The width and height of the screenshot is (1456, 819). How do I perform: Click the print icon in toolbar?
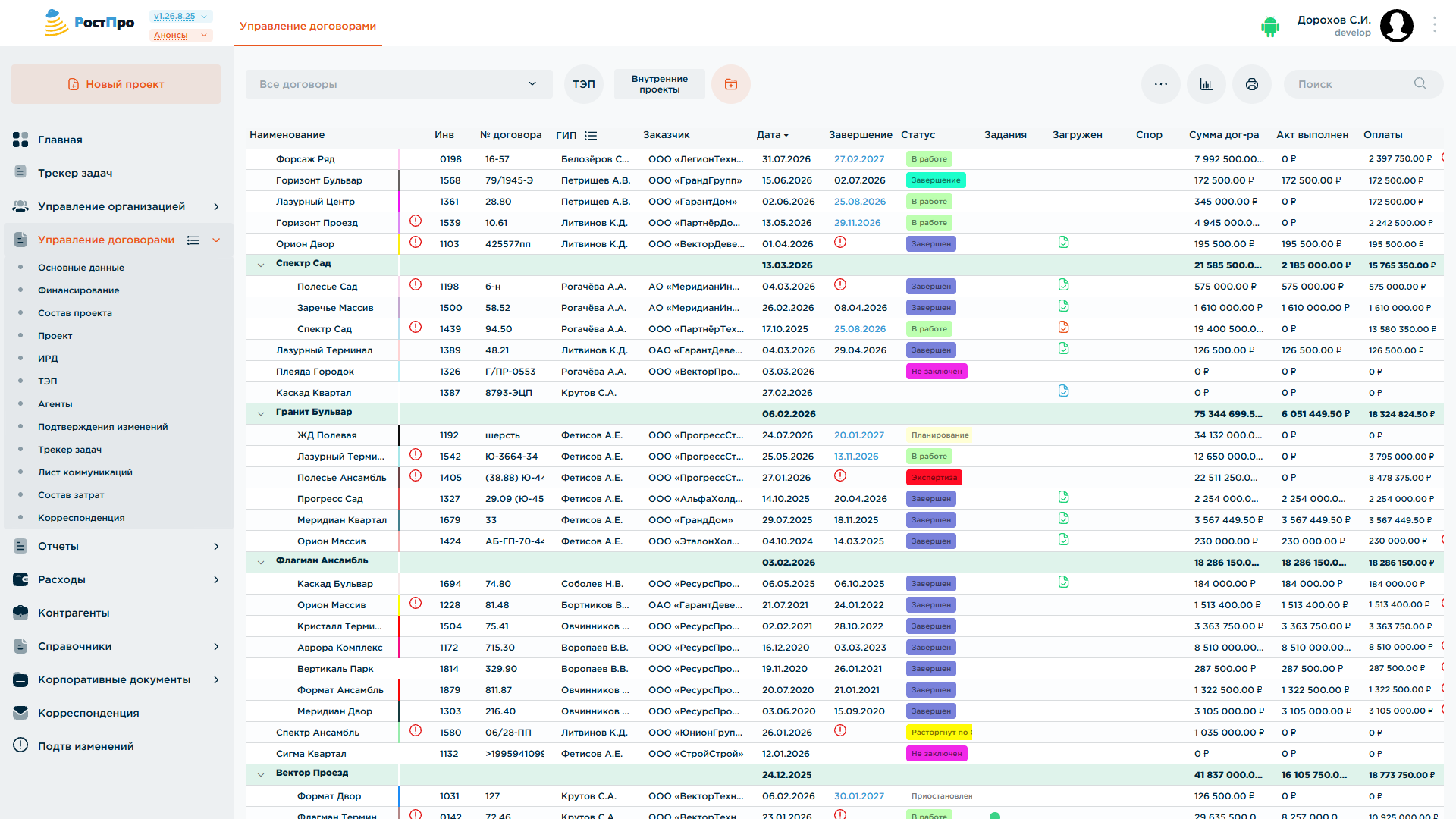1251,84
